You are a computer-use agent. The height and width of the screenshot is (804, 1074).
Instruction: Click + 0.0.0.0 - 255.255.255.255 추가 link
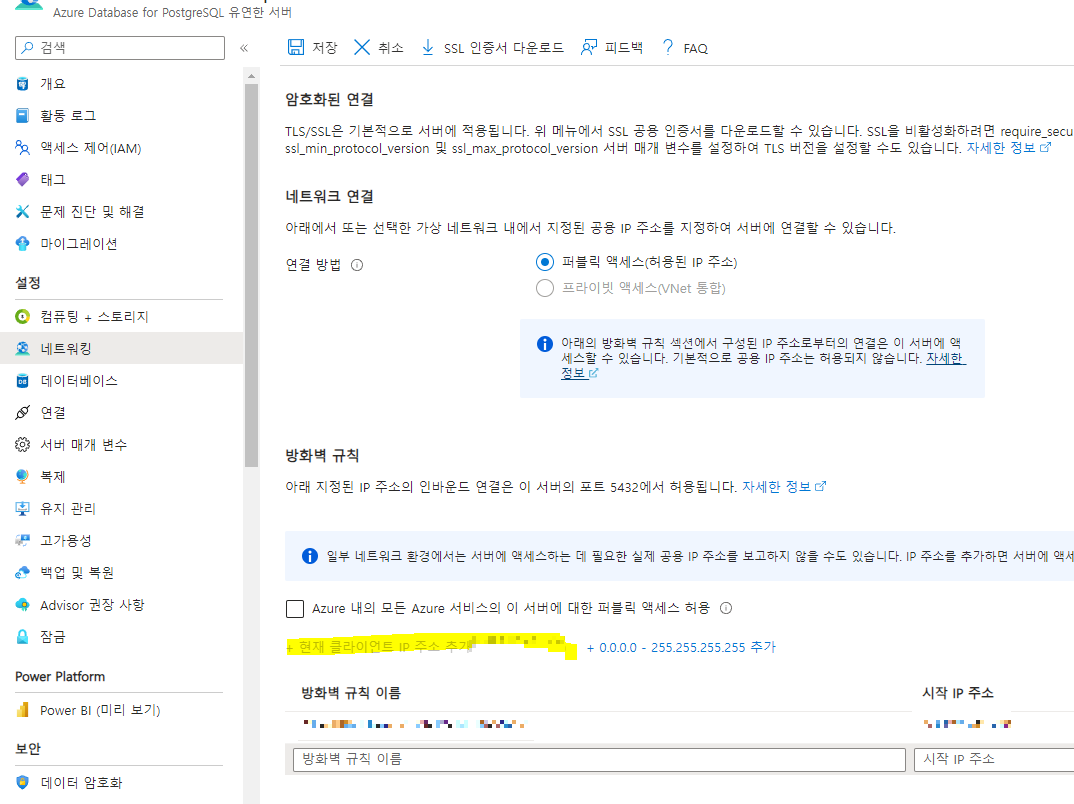click(682, 647)
